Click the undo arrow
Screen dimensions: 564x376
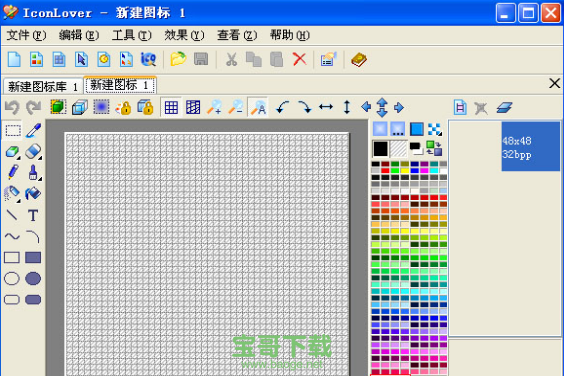point(12,107)
